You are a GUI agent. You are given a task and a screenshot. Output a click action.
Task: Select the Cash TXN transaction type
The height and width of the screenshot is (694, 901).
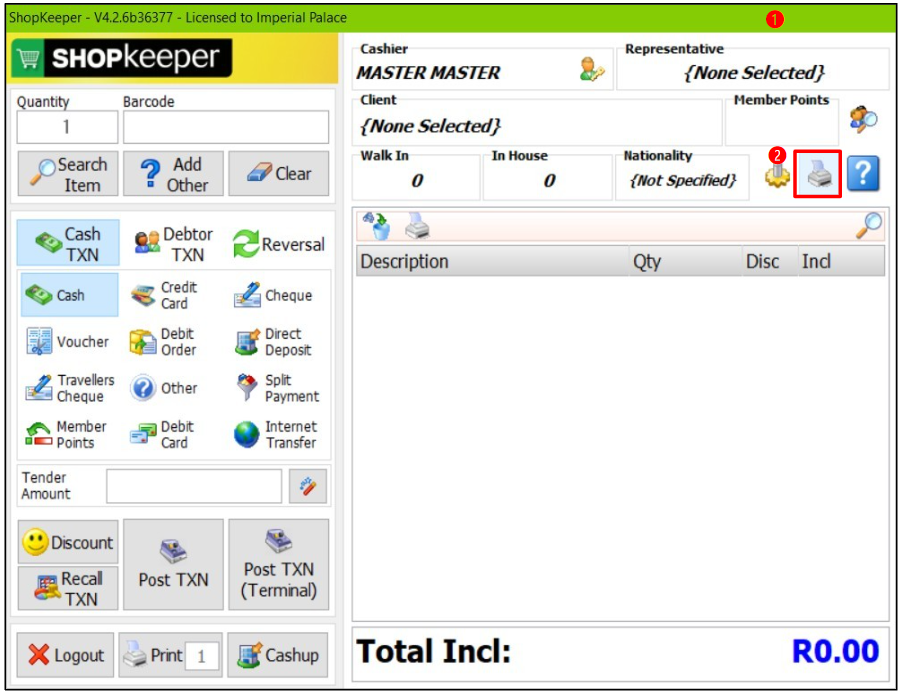click(x=68, y=243)
